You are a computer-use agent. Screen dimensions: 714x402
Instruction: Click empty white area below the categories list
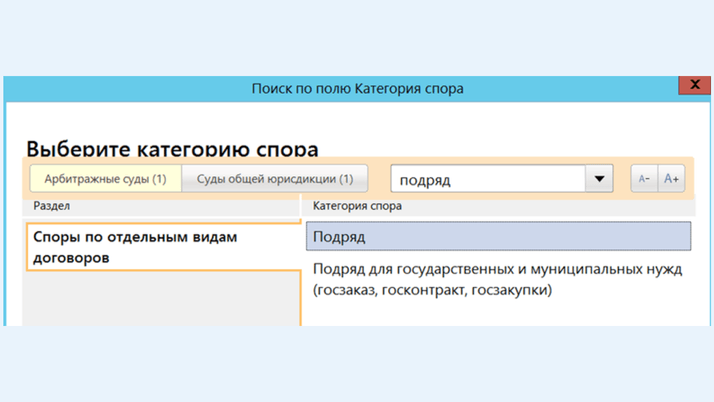click(x=499, y=313)
